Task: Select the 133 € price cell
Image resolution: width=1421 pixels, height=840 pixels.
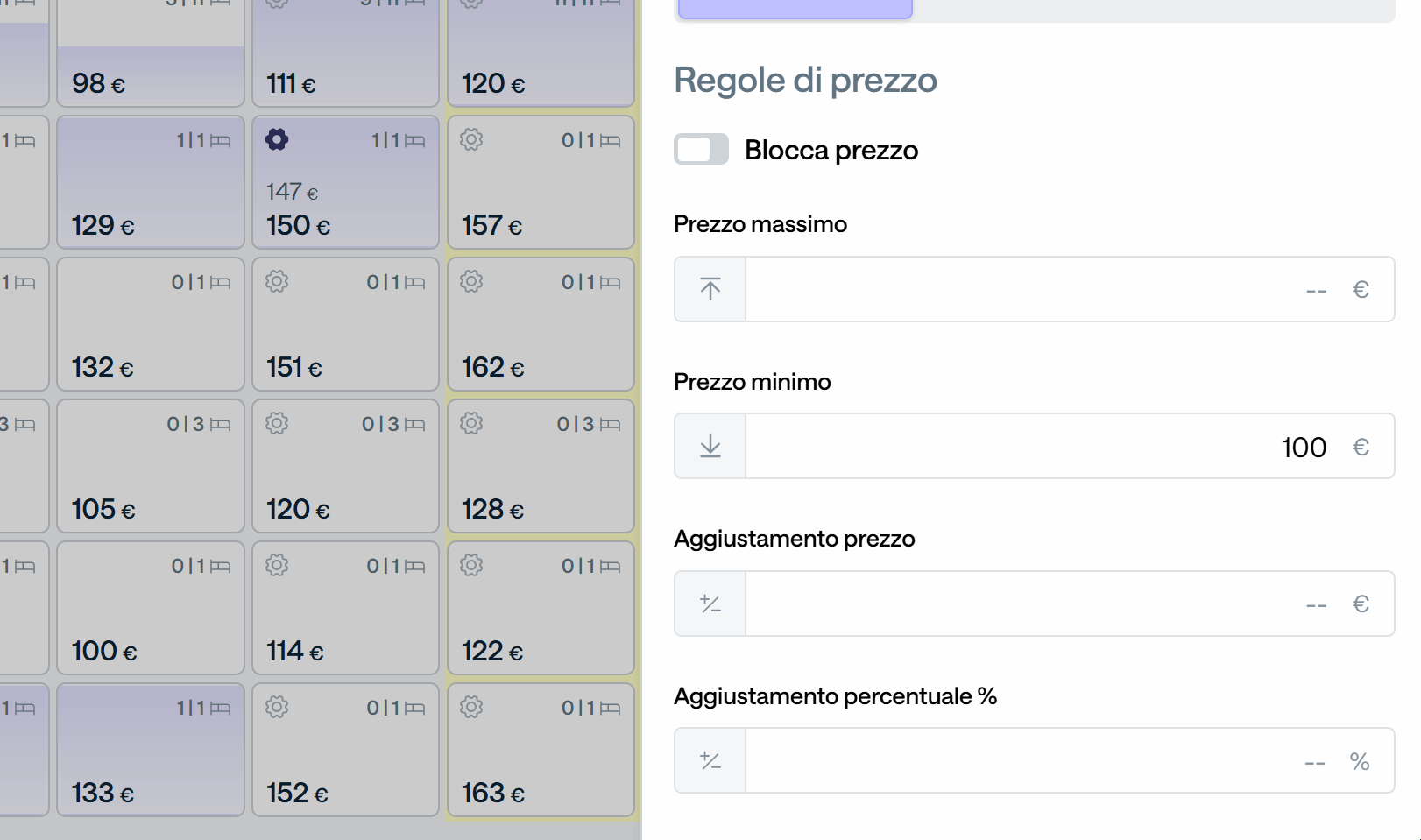Action: click(151, 750)
